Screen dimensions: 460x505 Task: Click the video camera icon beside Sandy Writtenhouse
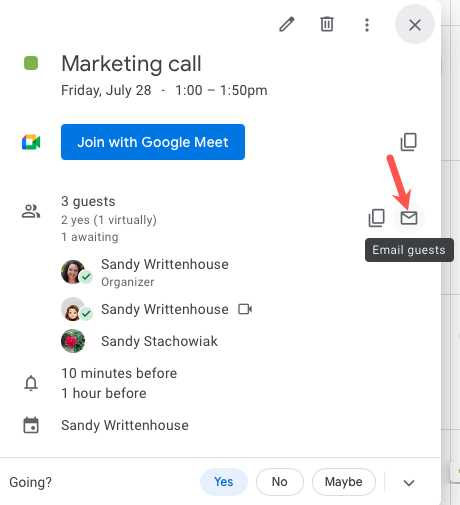[x=245, y=309]
